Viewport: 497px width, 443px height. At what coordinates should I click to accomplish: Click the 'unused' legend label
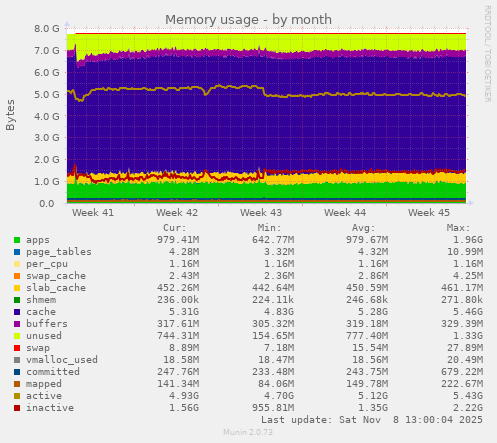[44, 336]
